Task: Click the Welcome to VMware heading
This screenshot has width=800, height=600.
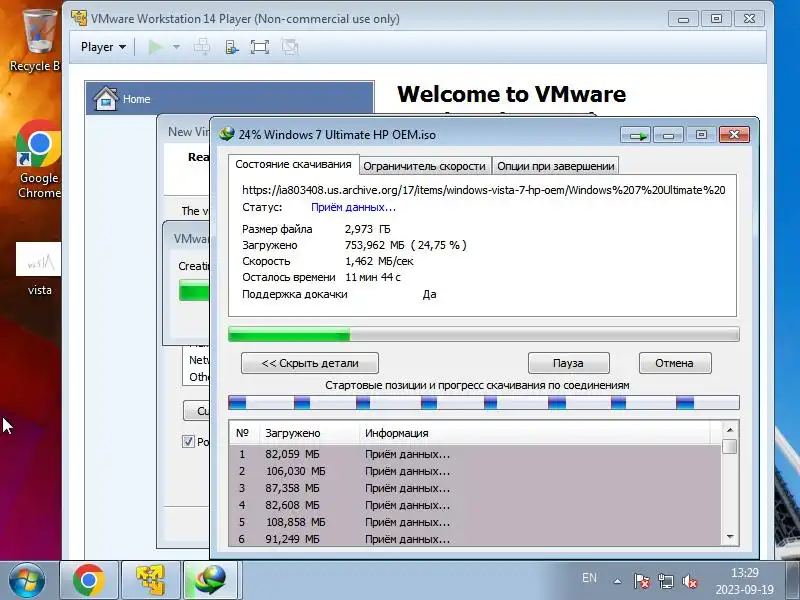Action: (x=511, y=94)
